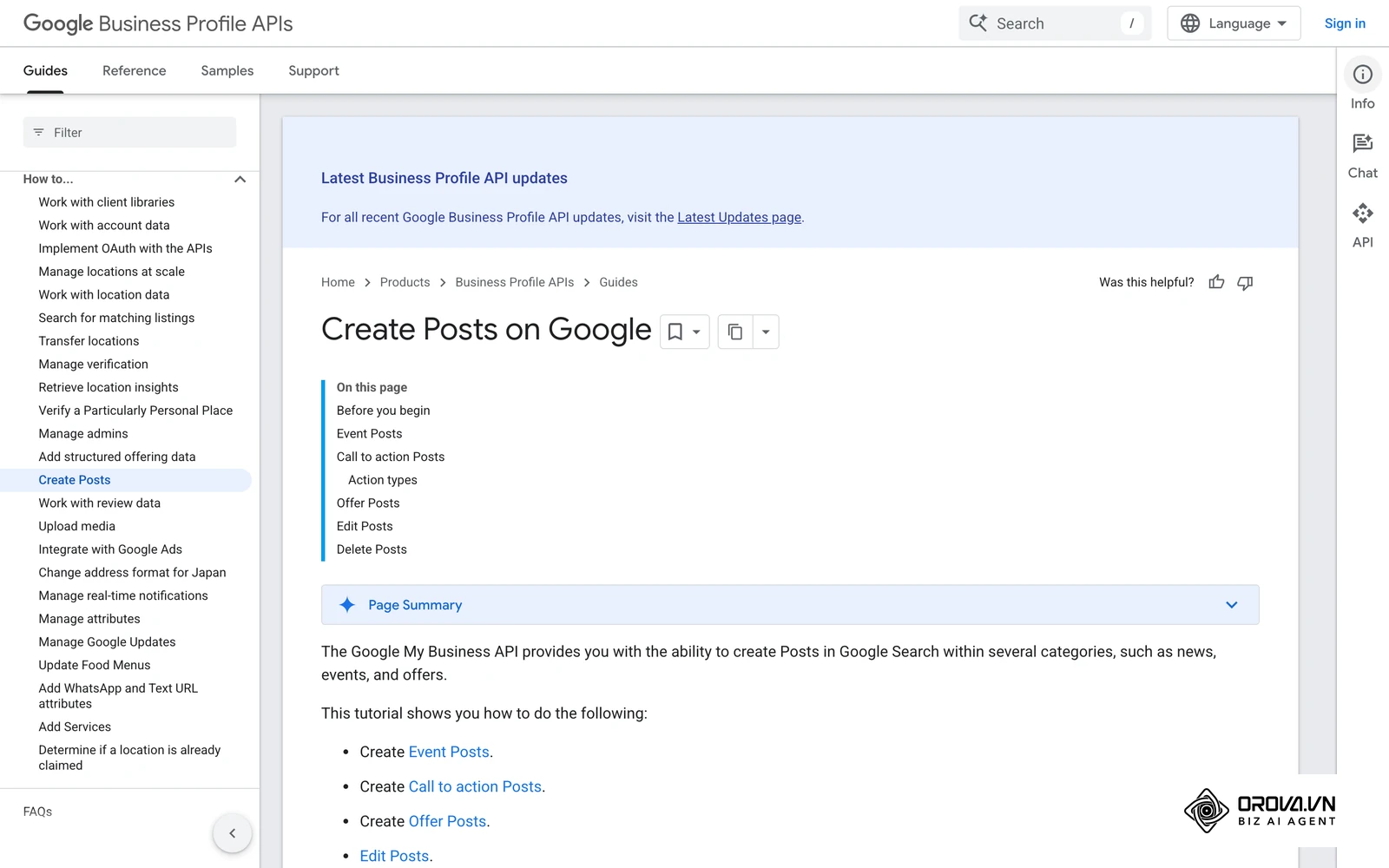Open Update Food Menus sidebar item

(x=94, y=665)
